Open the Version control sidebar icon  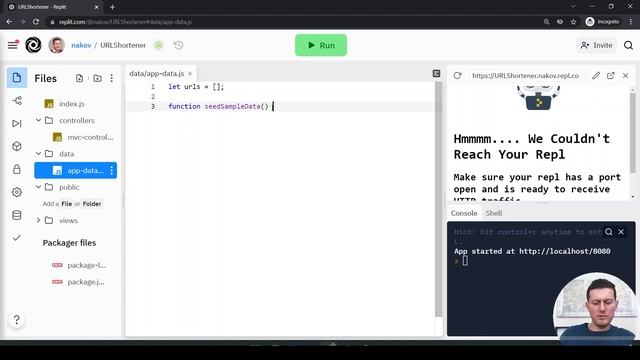(17, 100)
